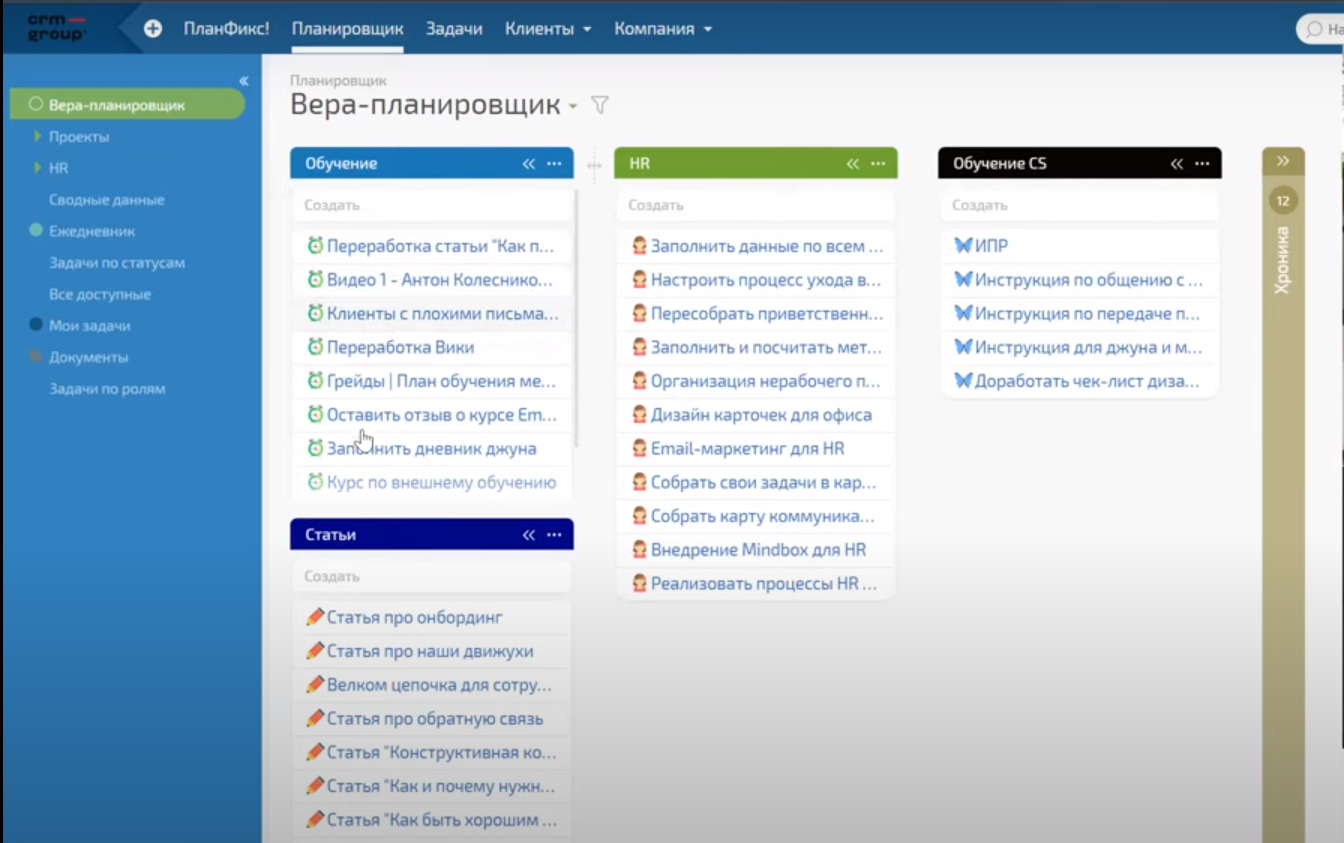This screenshot has width=1344, height=843.
Task: Click Создать field in Обучение column
Action: pyautogui.click(x=433, y=205)
